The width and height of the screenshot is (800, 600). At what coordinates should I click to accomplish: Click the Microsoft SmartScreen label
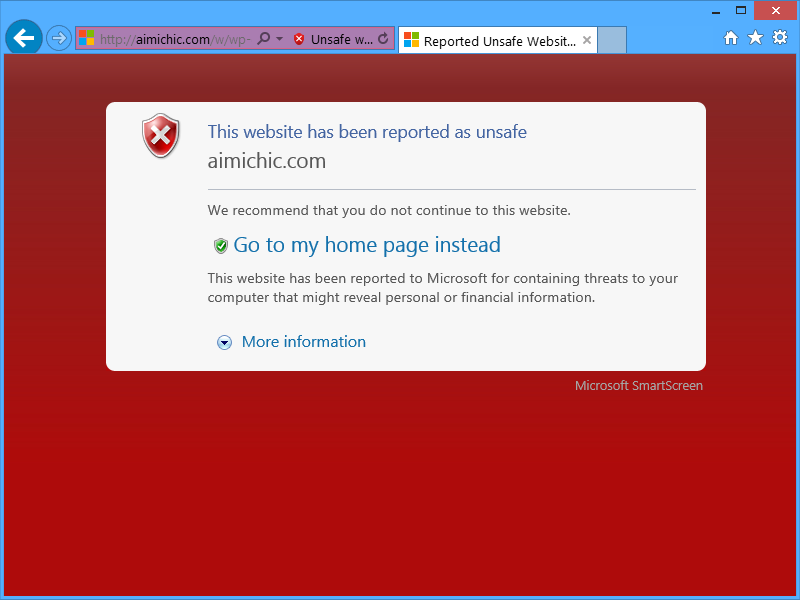[x=639, y=386]
